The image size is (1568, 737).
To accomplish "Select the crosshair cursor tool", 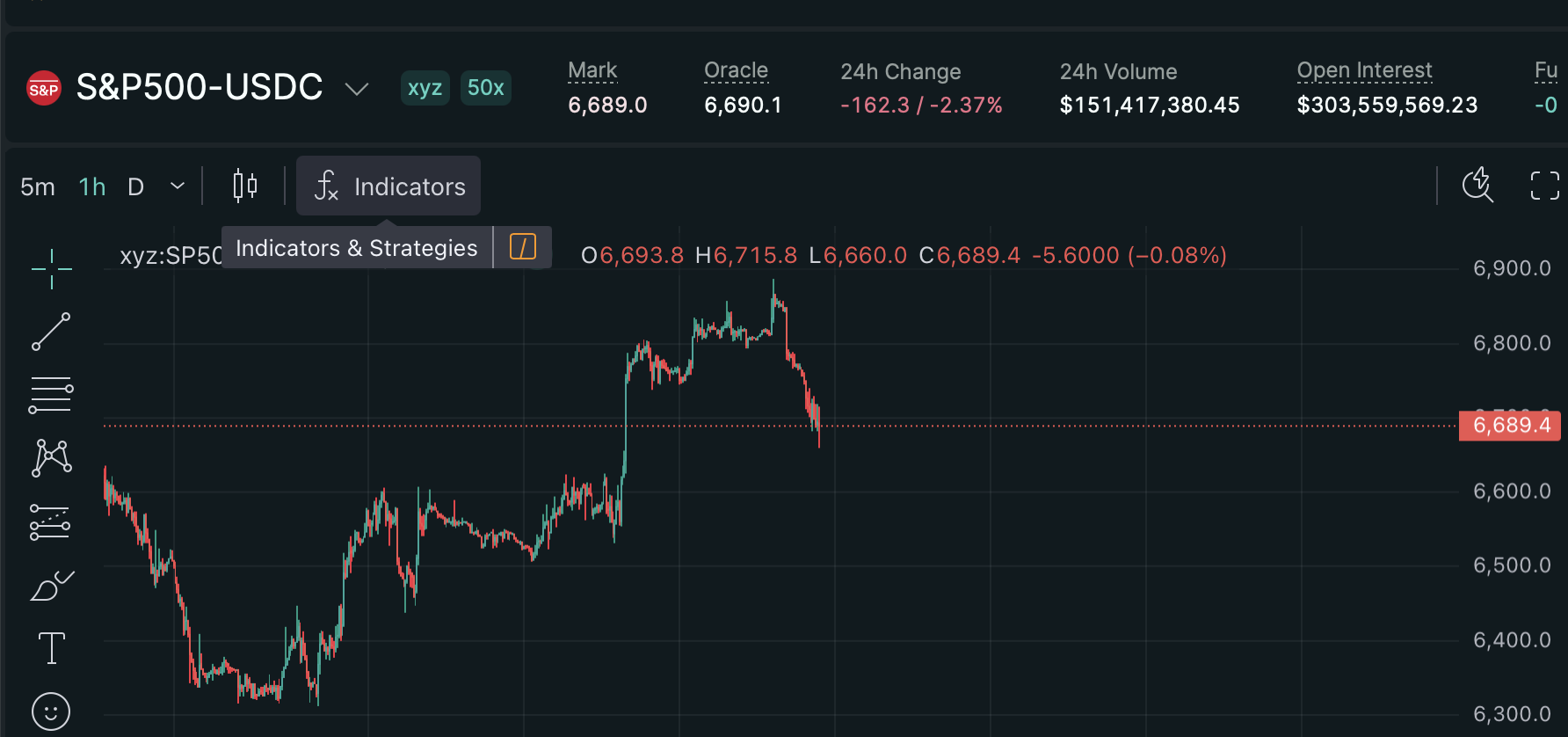I will click(x=51, y=269).
